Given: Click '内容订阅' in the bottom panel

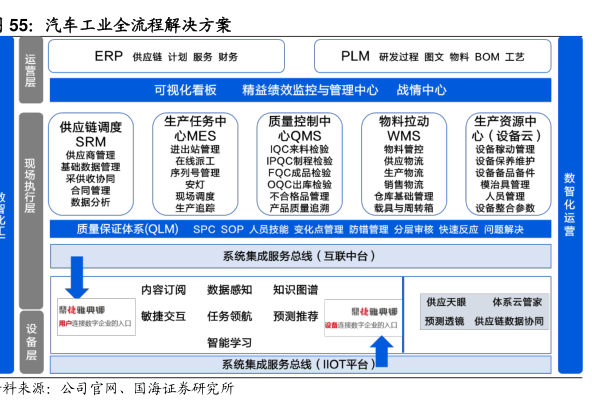Looking at the screenshot, I should (x=163, y=290).
